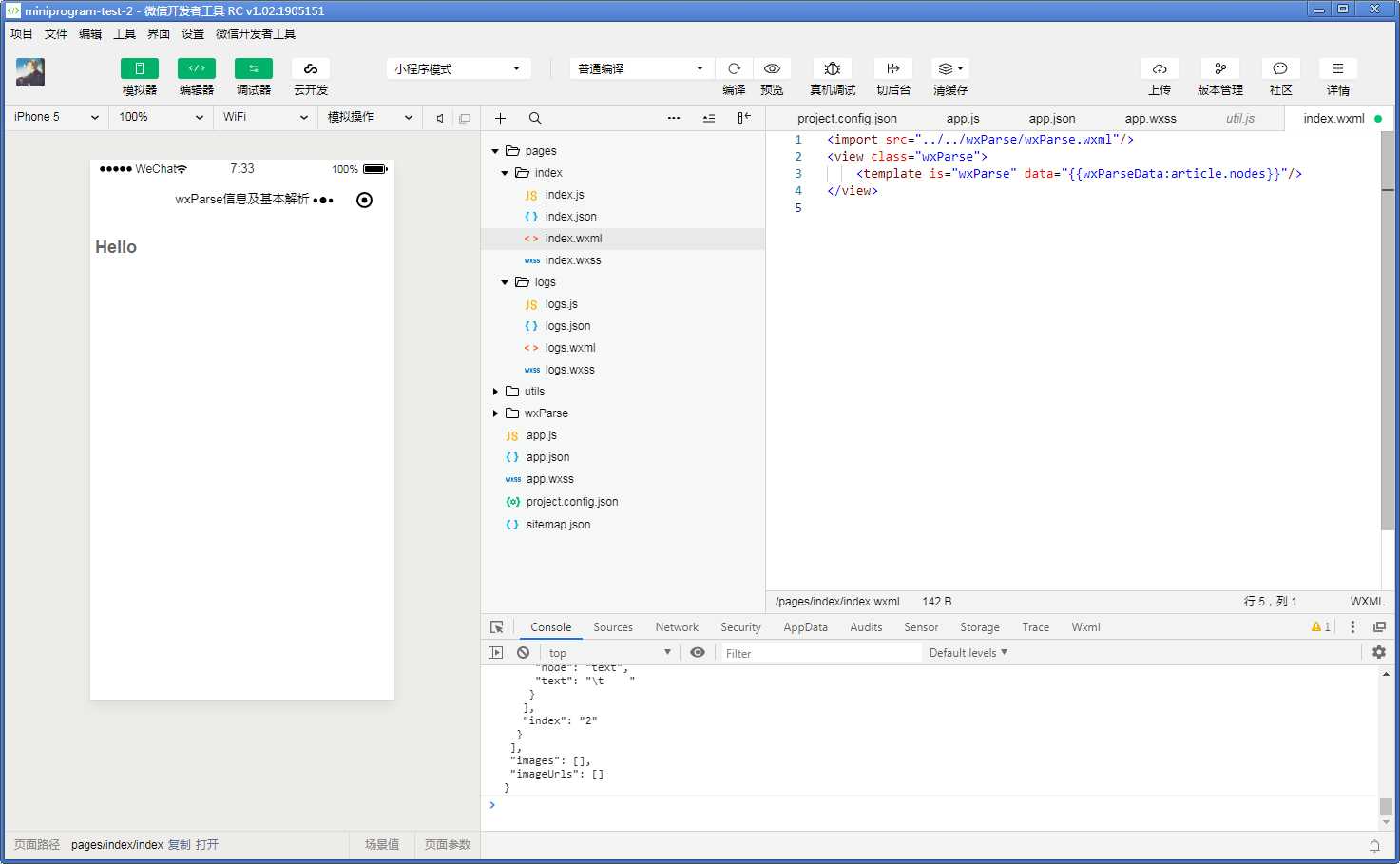Click the 编译 compile refresh icon
The width and height of the screenshot is (1400, 864).
pyautogui.click(x=734, y=68)
